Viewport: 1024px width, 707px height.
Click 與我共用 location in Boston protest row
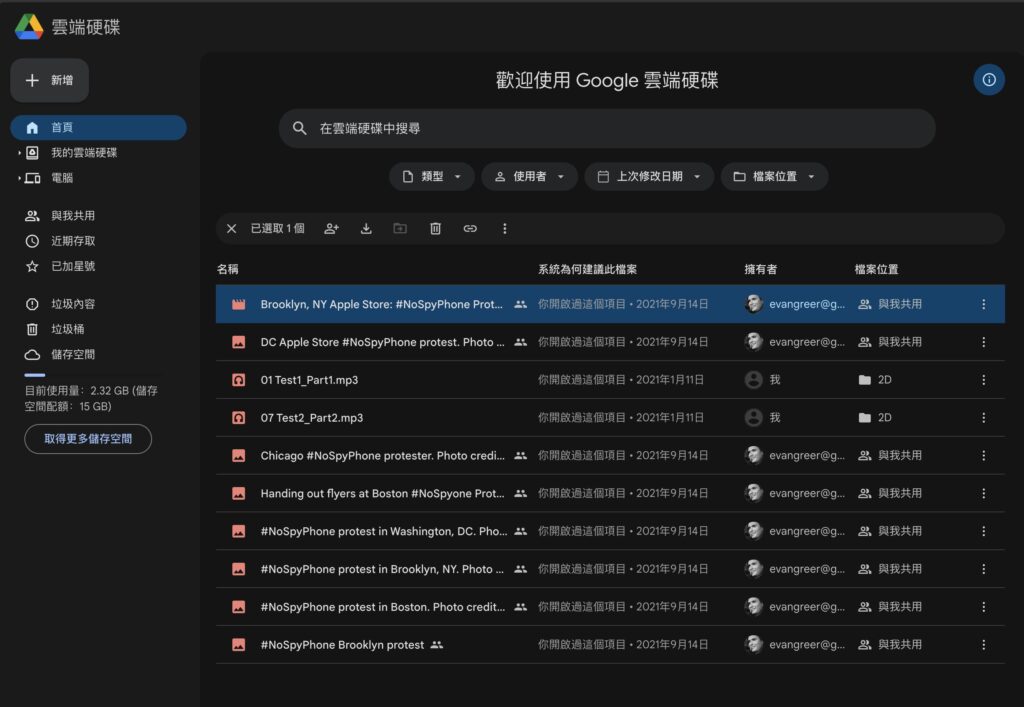click(x=890, y=607)
